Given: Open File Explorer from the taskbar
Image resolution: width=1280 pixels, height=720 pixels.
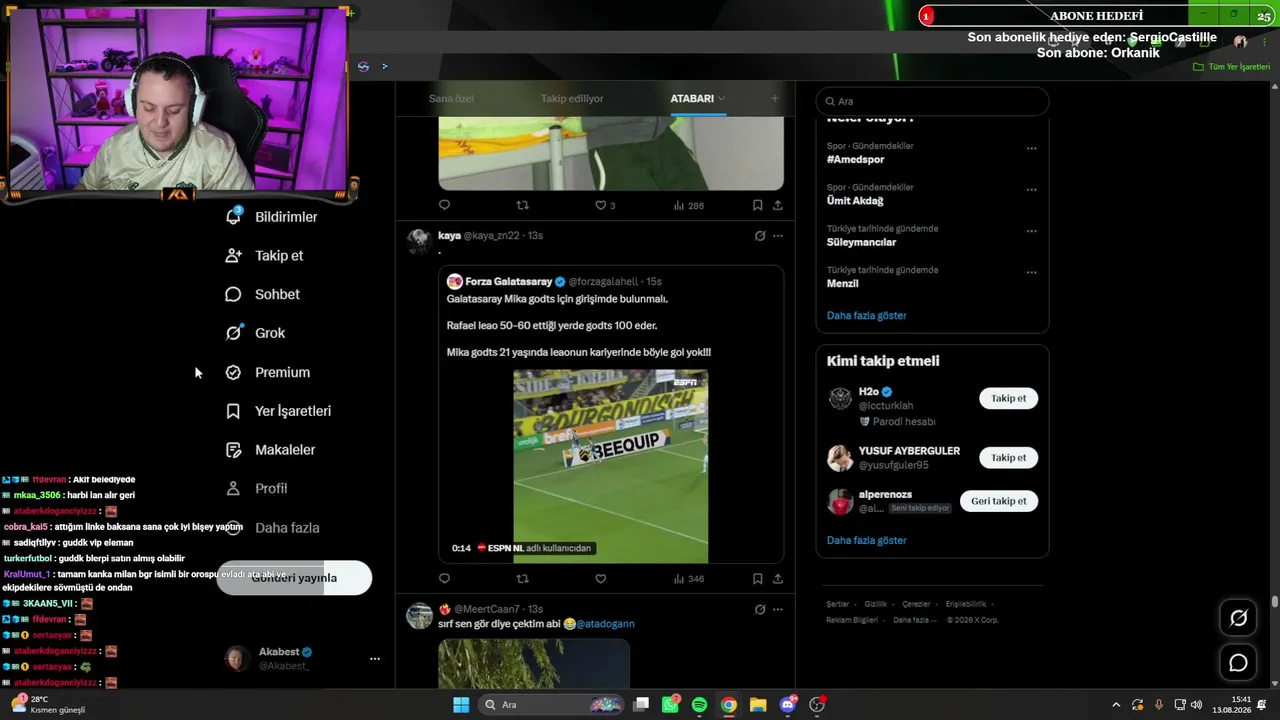Looking at the screenshot, I should 758,705.
